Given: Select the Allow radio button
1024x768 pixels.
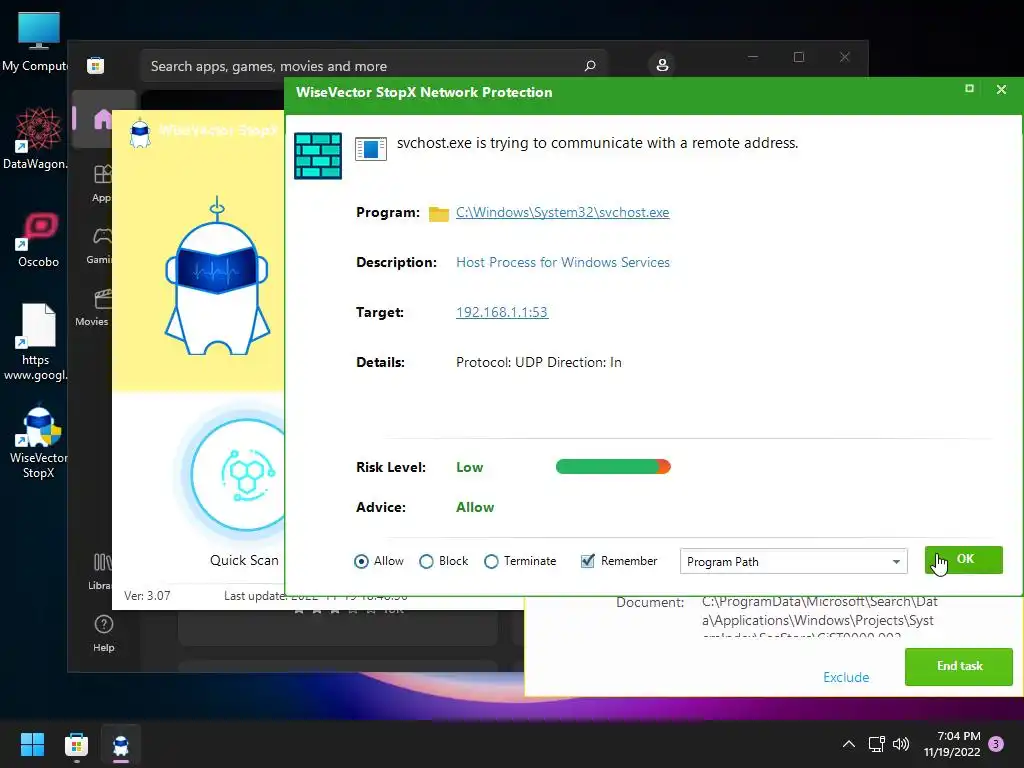Looking at the screenshot, I should tap(361, 562).
